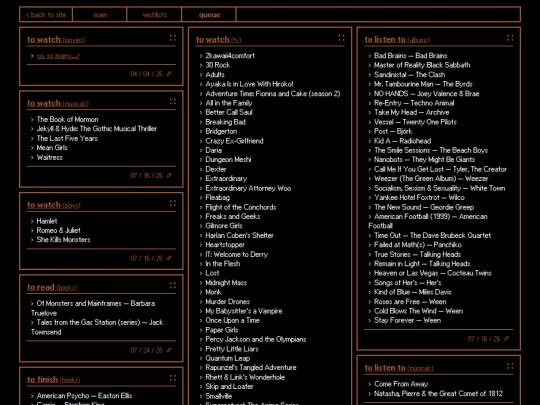The image size is (540, 405).
Task: Click 'Romeo & Juliet' in the plays list
Action: tap(59, 230)
